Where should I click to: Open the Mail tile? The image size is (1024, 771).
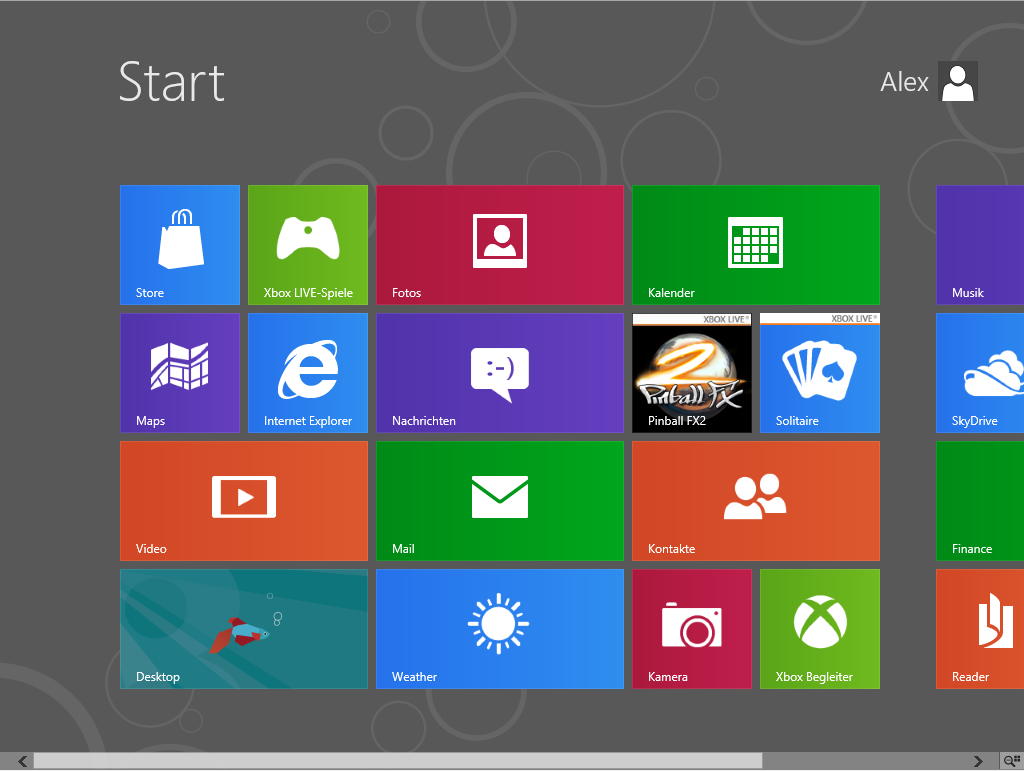click(500, 501)
